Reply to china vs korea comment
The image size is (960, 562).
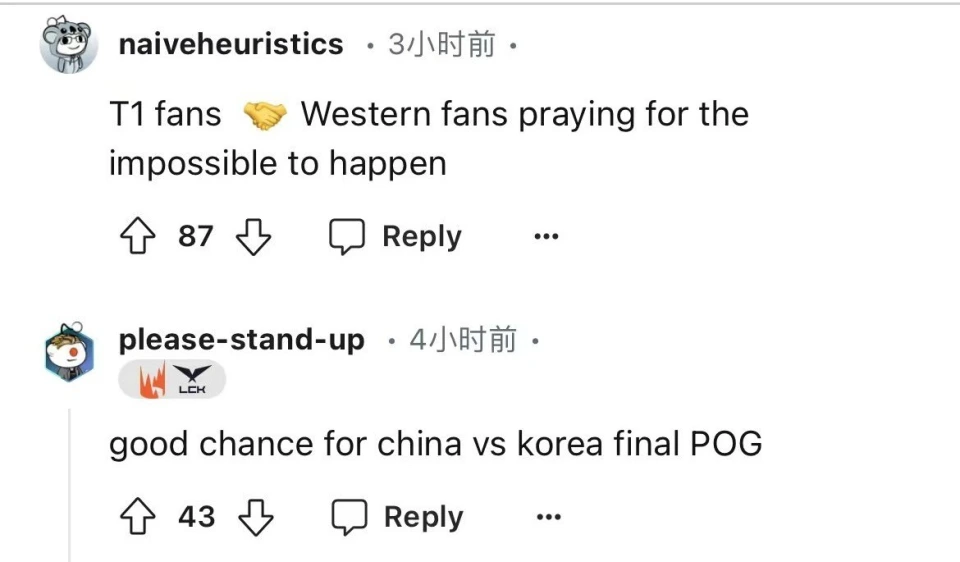pyautogui.click(x=398, y=517)
